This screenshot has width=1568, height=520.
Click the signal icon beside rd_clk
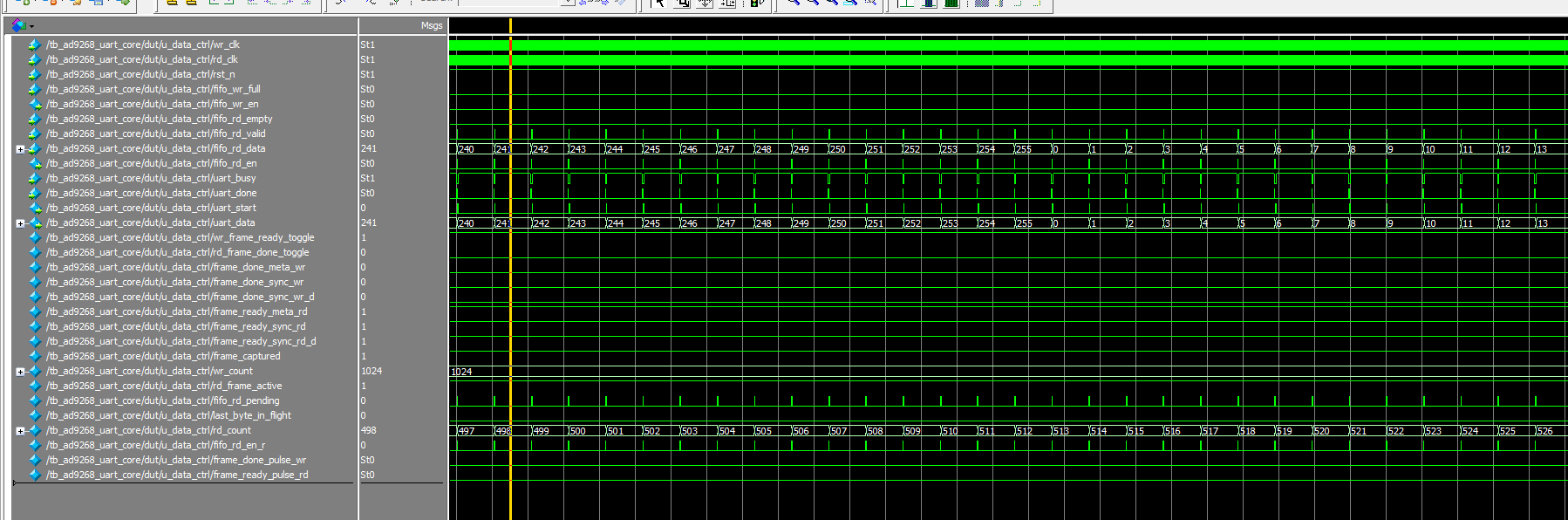pos(34,59)
